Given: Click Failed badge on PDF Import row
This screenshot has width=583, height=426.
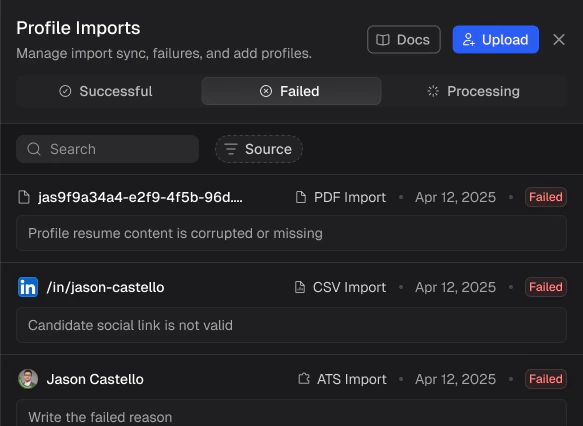Looking at the screenshot, I should [x=545, y=197].
